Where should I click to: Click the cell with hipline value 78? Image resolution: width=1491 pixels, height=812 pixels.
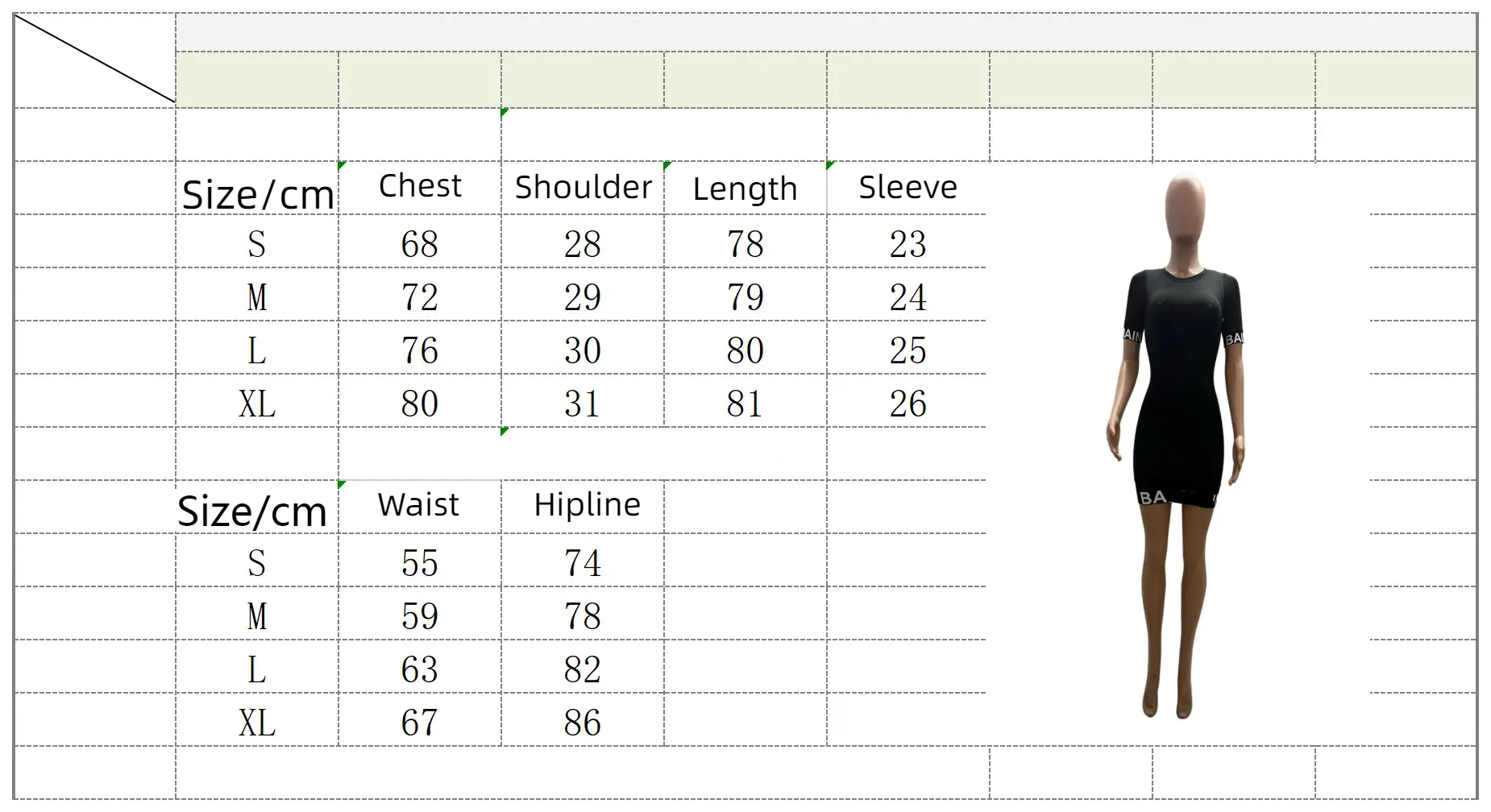pyautogui.click(x=583, y=613)
